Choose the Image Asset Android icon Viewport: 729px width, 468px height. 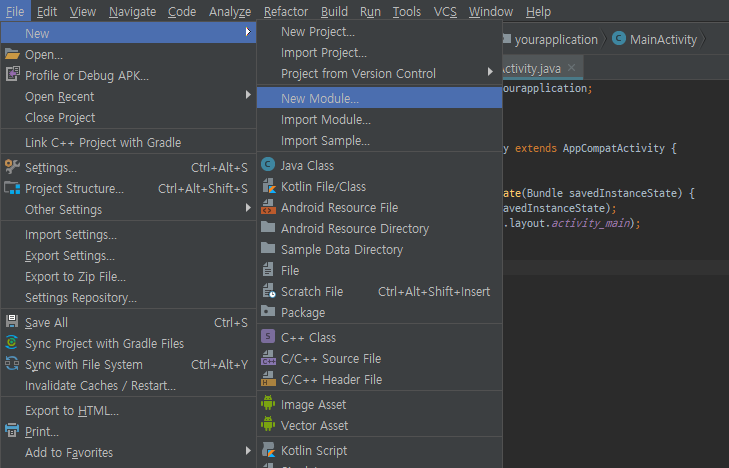(x=267, y=404)
